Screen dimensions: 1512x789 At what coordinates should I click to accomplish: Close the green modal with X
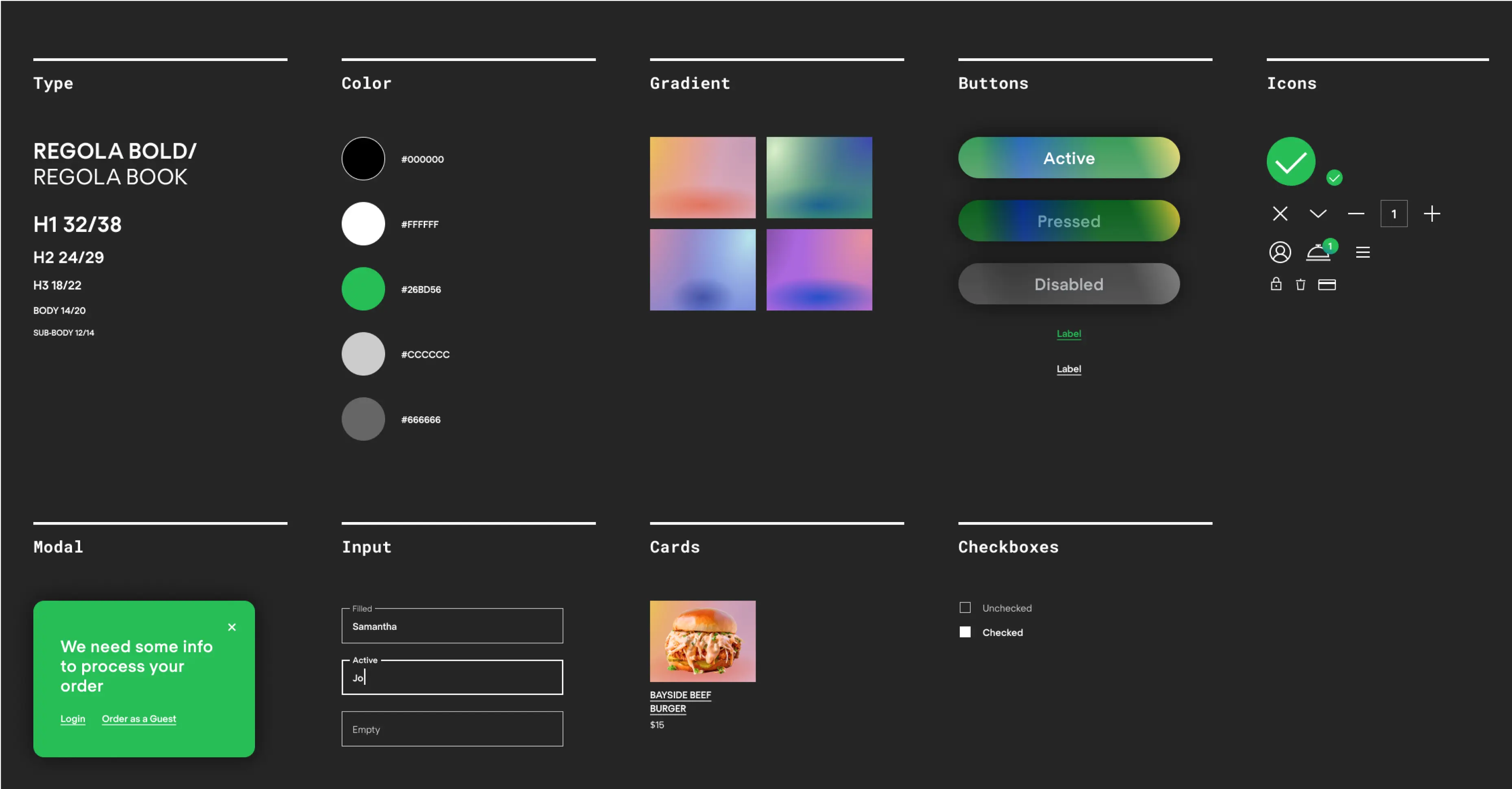232,627
